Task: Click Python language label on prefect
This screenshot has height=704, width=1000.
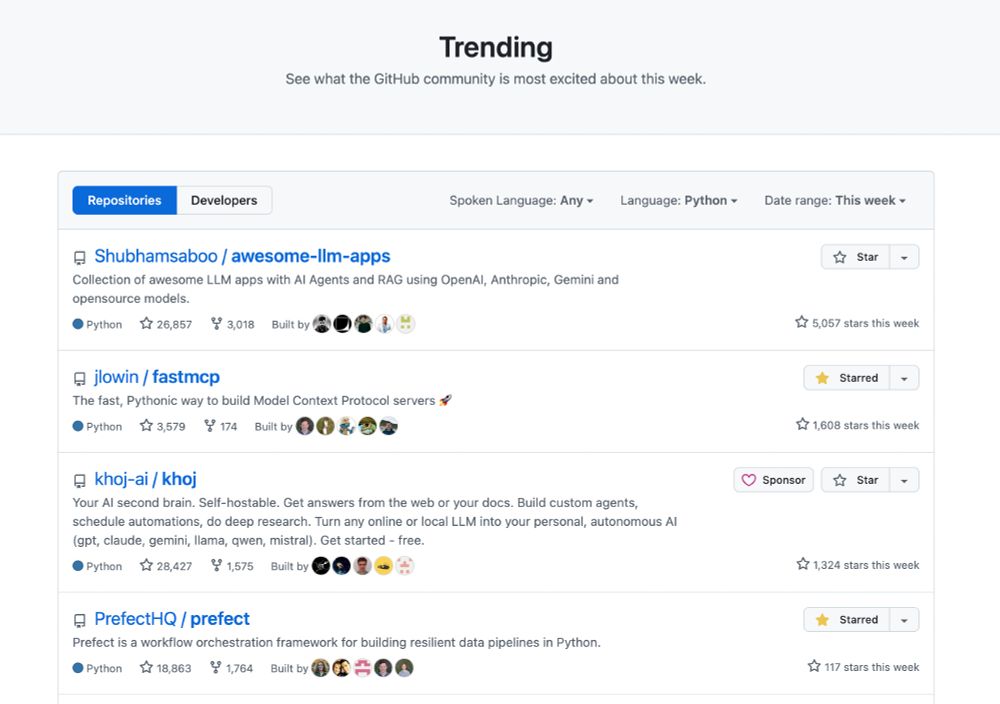Action: click(x=98, y=668)
